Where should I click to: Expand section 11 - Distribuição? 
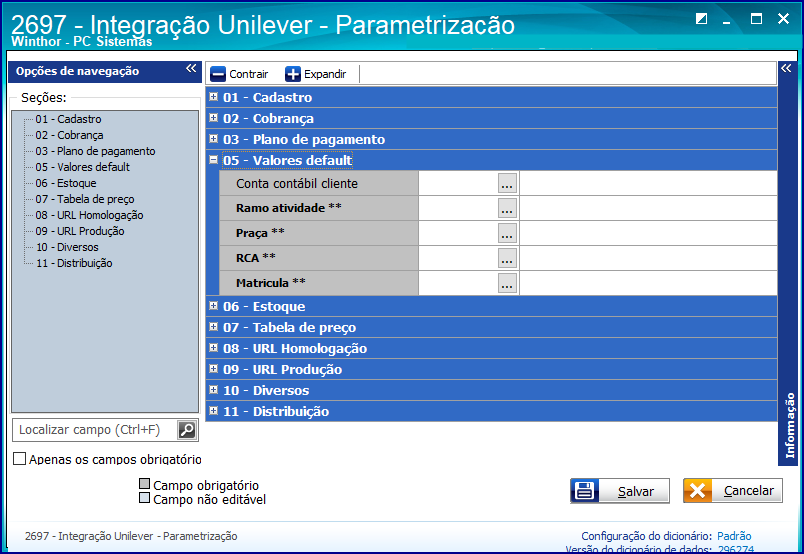[x=214, y=411]
